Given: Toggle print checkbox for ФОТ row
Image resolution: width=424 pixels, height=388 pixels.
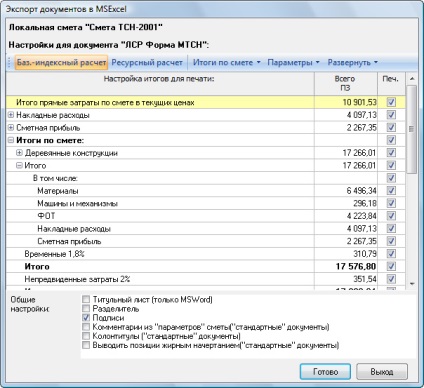Looking at the screenshot, I should (391, 216).
